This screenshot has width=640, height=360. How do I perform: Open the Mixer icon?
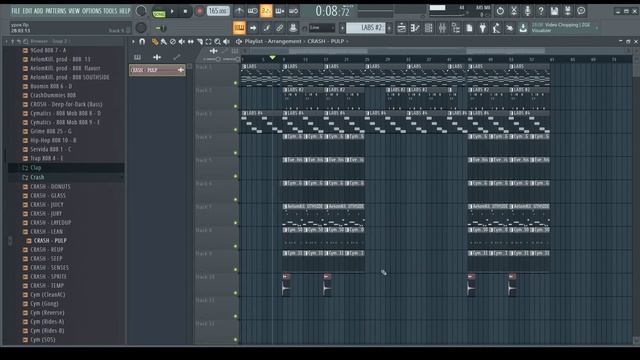point(442,28)
